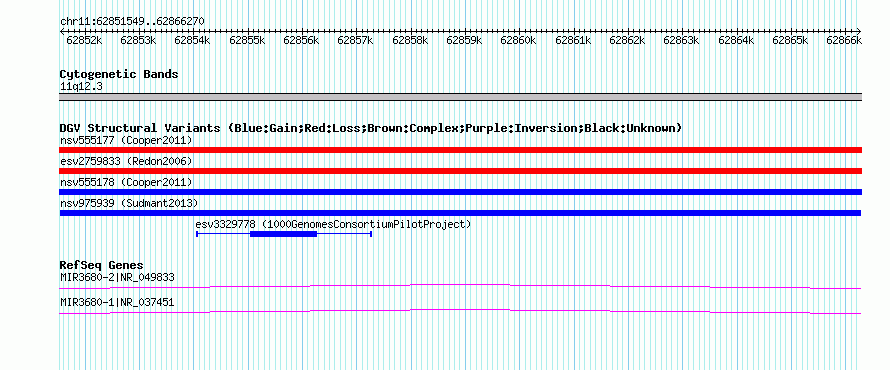Click the 62857k ruler tick label
This screenshot has width=890, height=370.
[355, 40]
